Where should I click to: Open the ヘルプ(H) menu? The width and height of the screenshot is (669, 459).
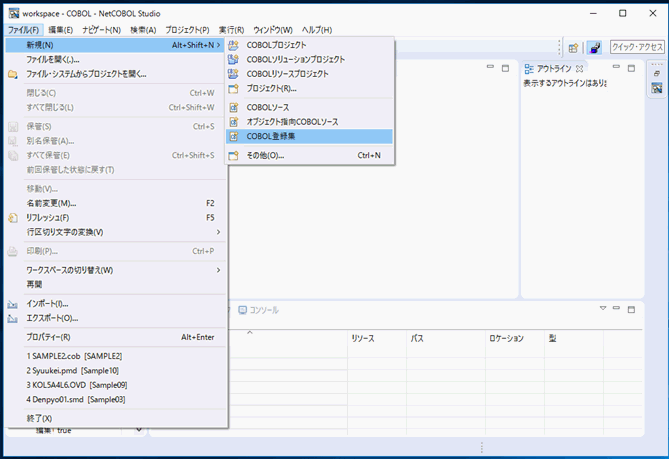pos(317,30)
